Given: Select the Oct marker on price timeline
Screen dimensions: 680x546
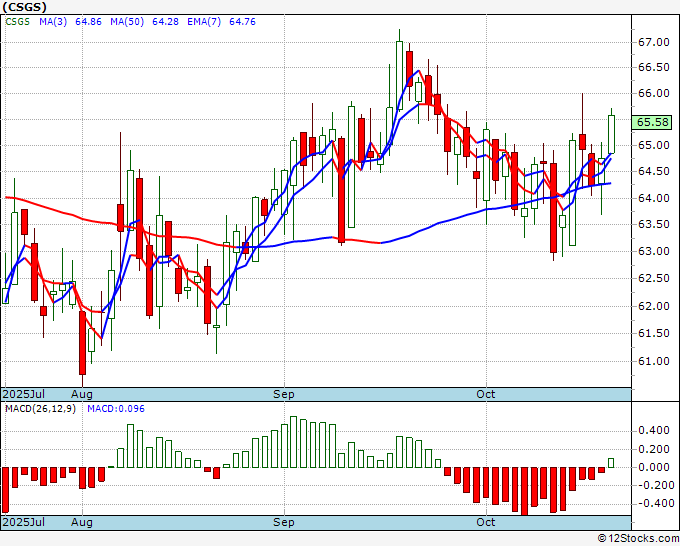Looking at the screenshot, I should click(x=486, y=395).
